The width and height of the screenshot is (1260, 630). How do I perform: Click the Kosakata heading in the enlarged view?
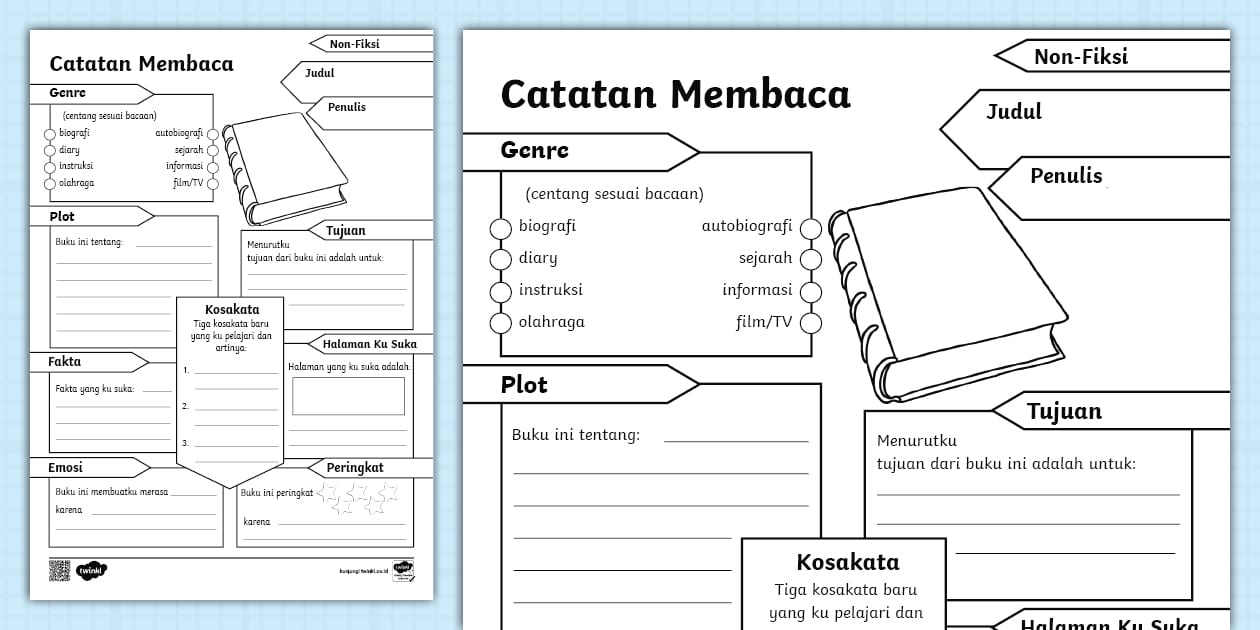tap(846, 562)
